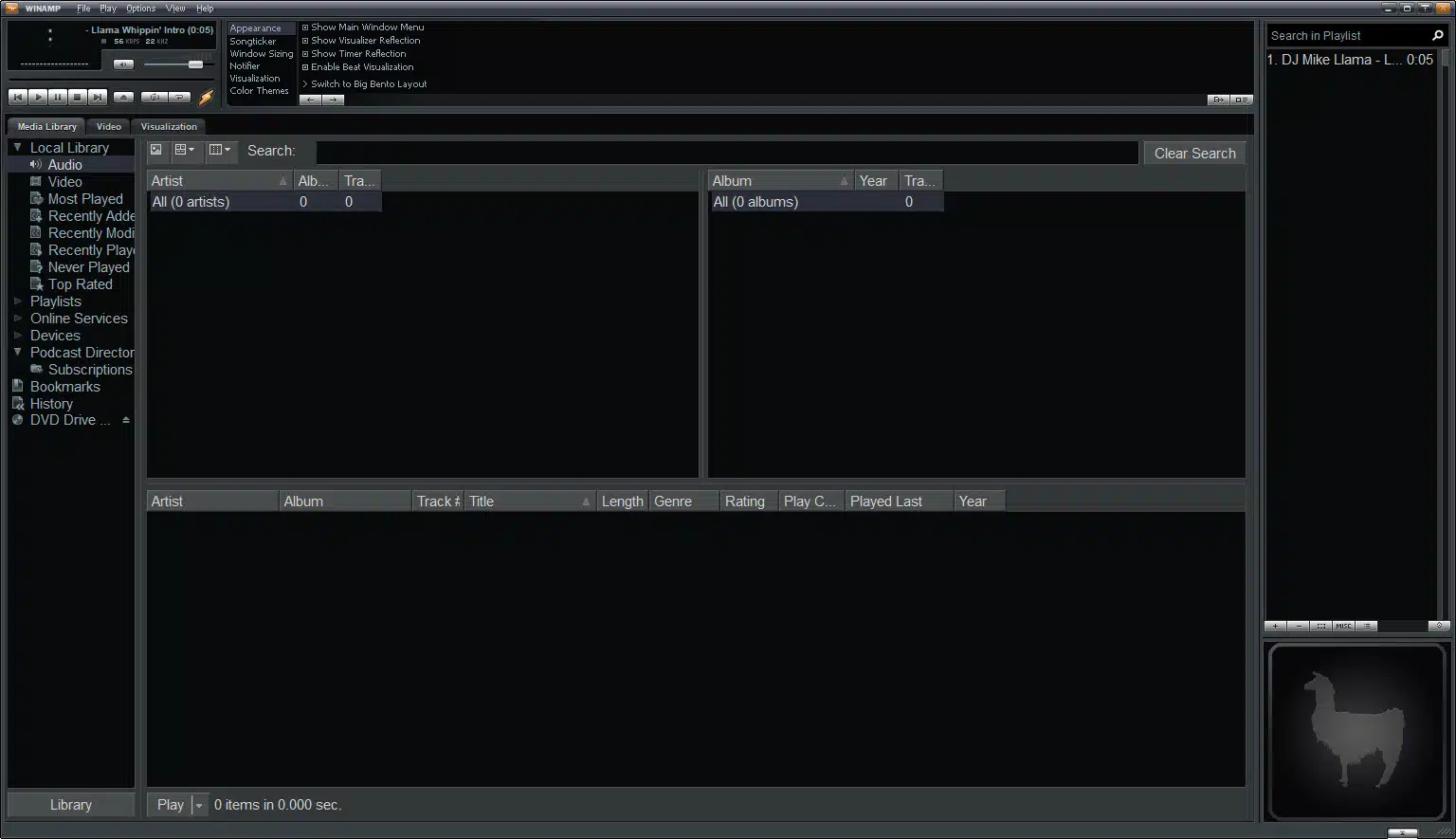Image resolution: width=1456 pixels, height=839 pixels.
Task: Click the media library Search field
Action: [727, 153]
